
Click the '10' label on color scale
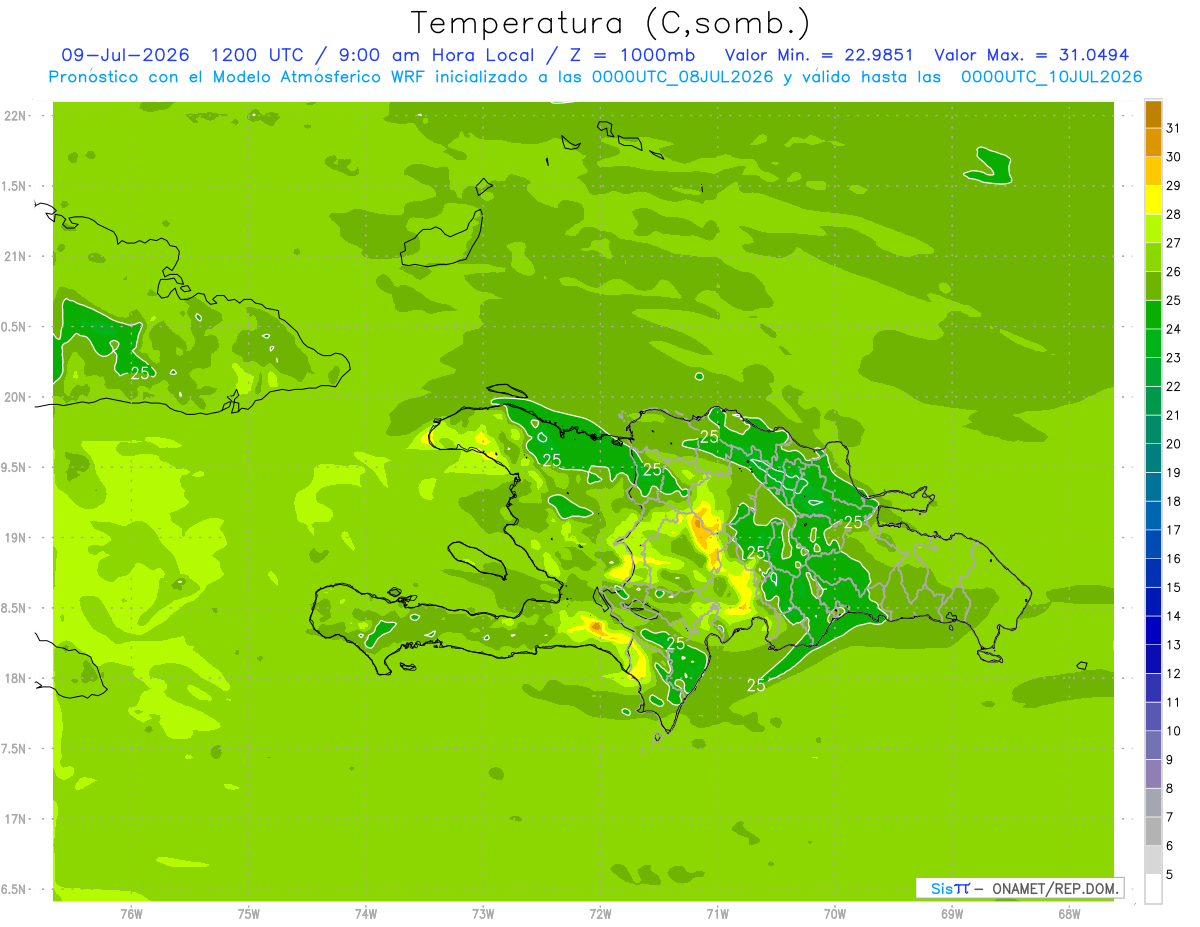(x=1174, y=731)
